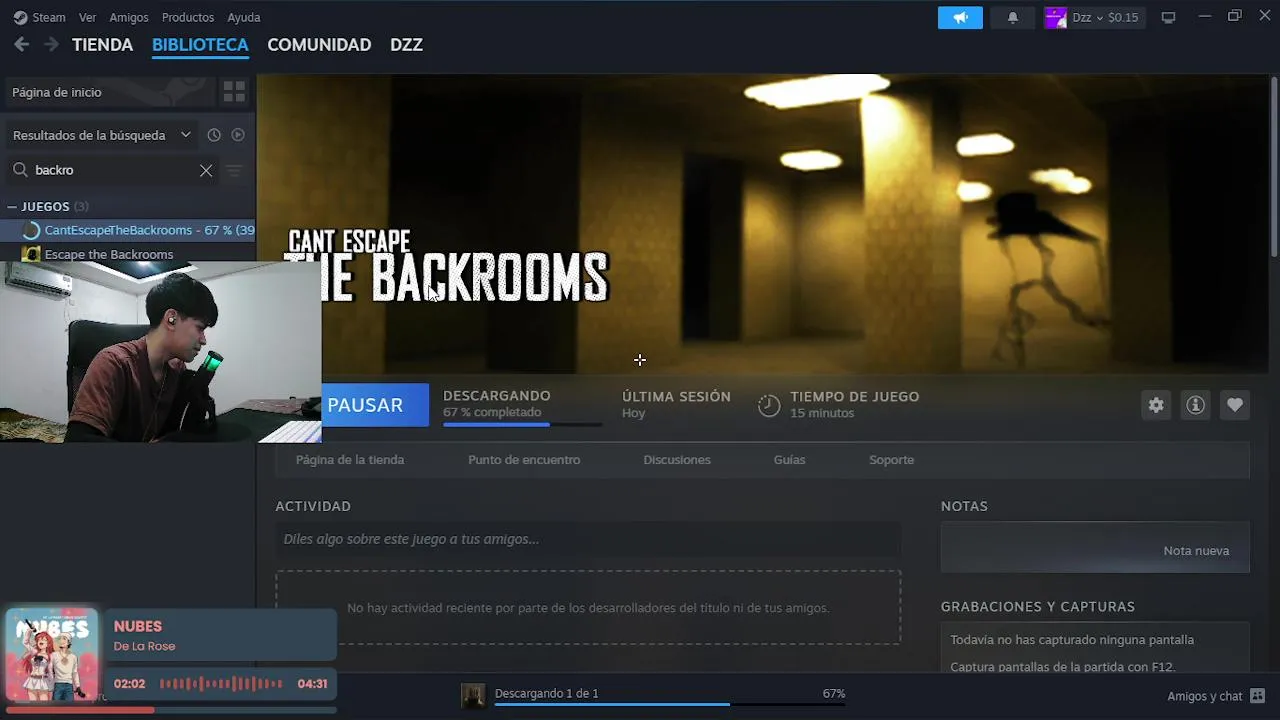Click the PAUSAR download button
The image size is (1280, 720).
click(375, 405)
